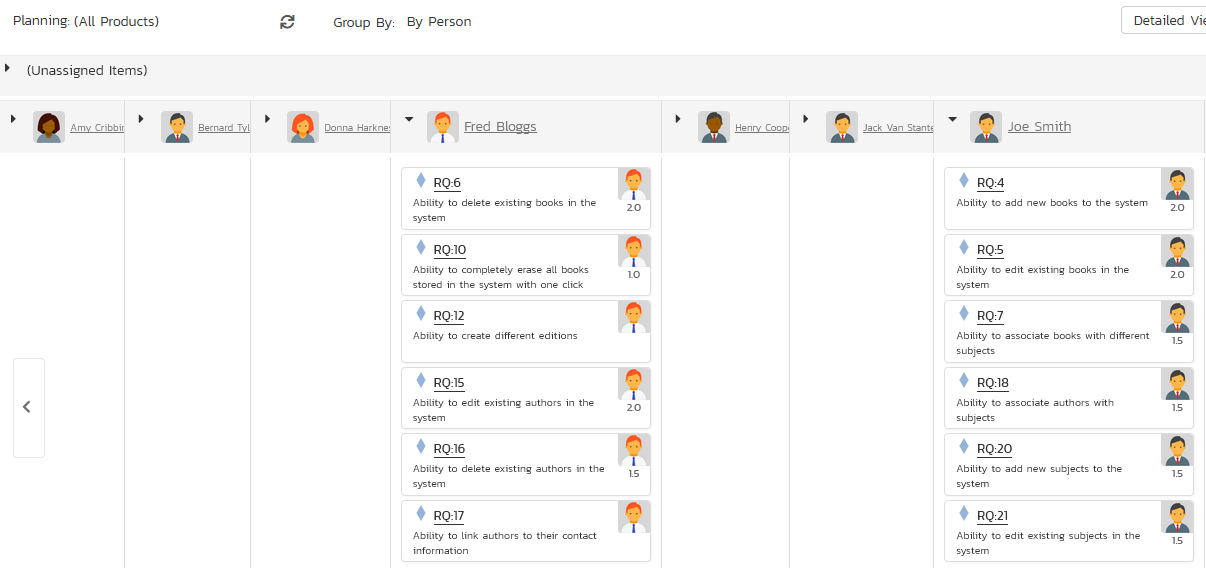1206x568 pixels.
Task: Click the refresh icon next to Planning
Action: pos(287,22)
